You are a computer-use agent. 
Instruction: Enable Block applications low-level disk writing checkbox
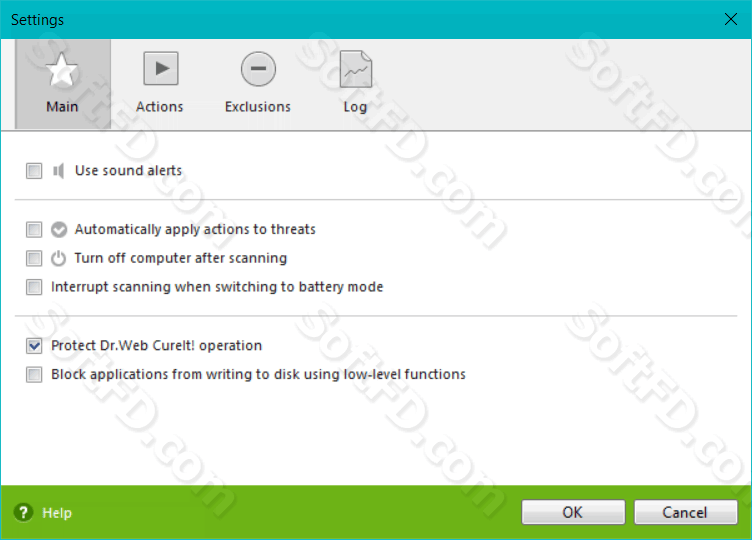(x=34, y=375)
